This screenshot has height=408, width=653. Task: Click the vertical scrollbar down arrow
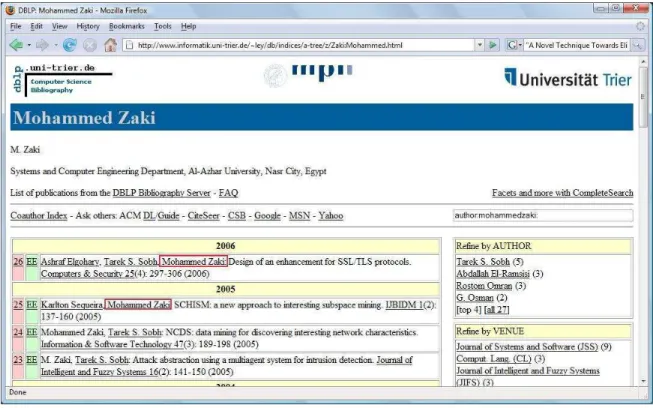[643, 381]
